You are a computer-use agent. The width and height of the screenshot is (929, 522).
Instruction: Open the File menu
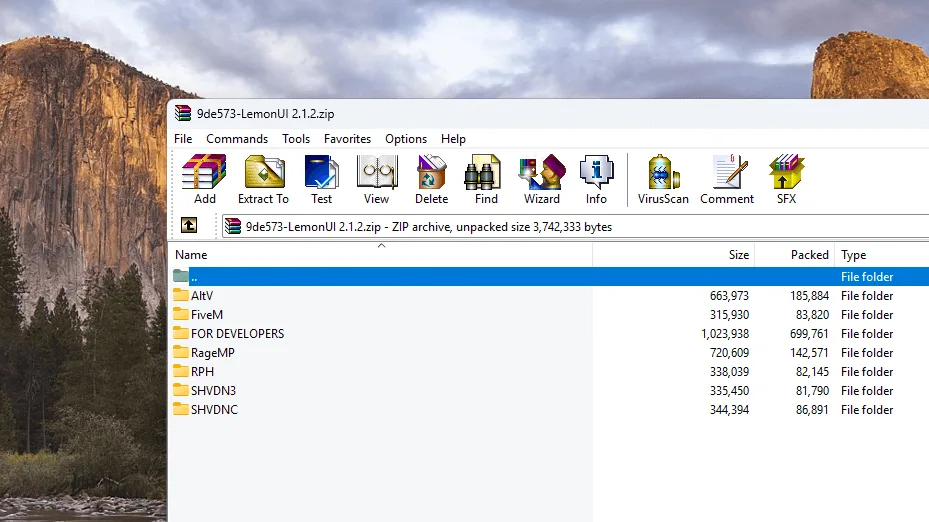click(183, 139)
